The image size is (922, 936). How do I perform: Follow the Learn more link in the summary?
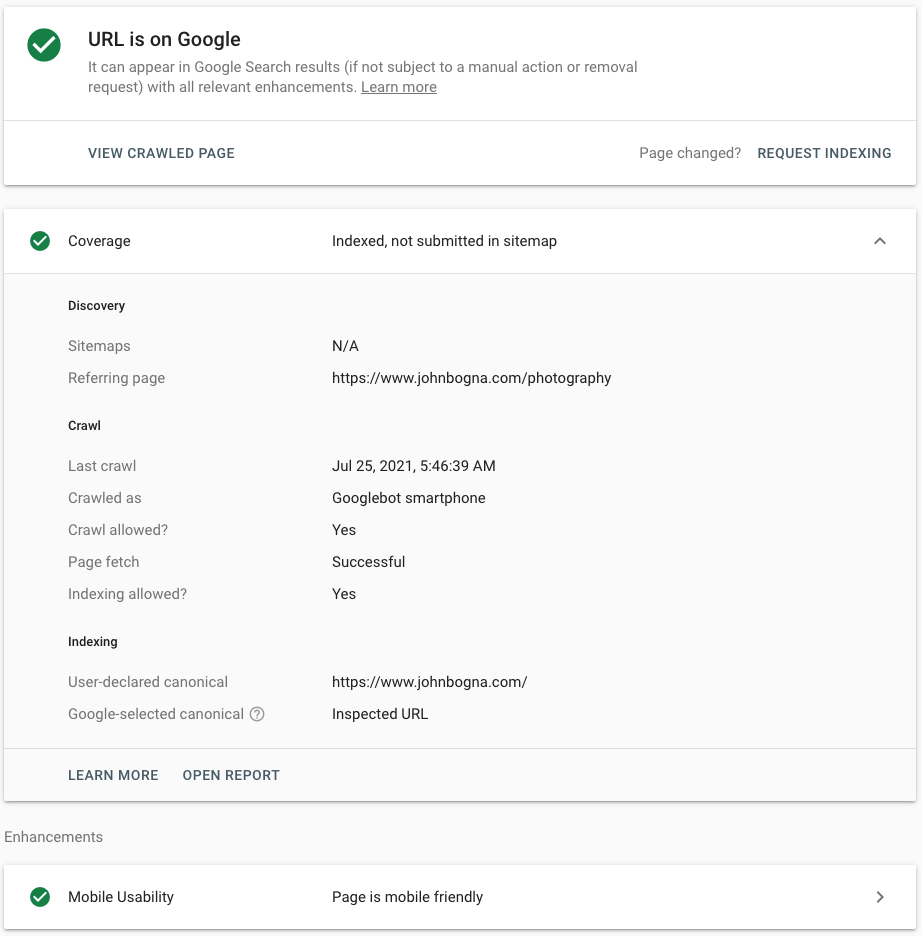(x=399, y=87)
